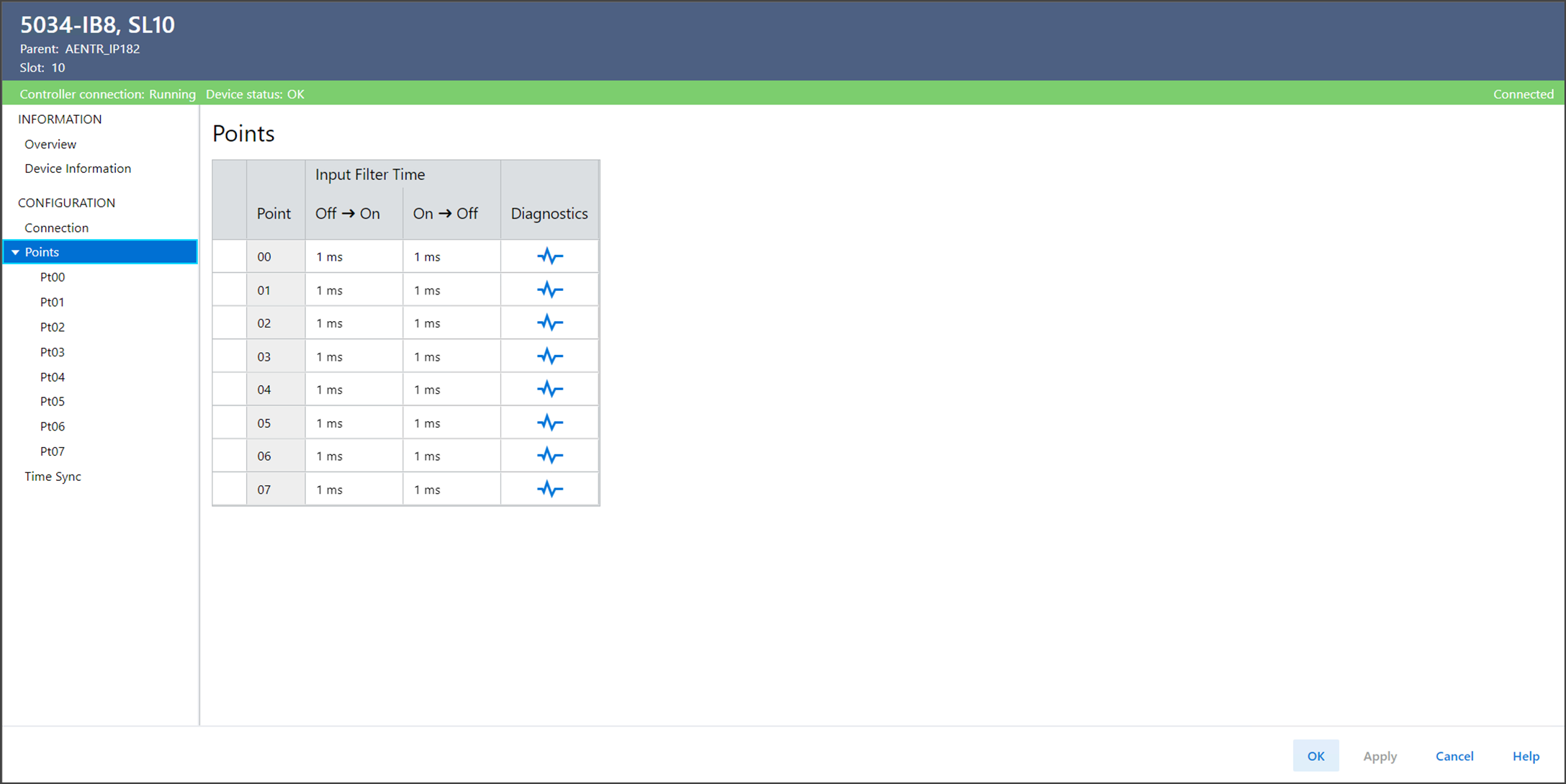Viewport: 1566px width, 784px height.
Task: Collapse the Points tree node arrow
Action: click(x=15, y=253)
